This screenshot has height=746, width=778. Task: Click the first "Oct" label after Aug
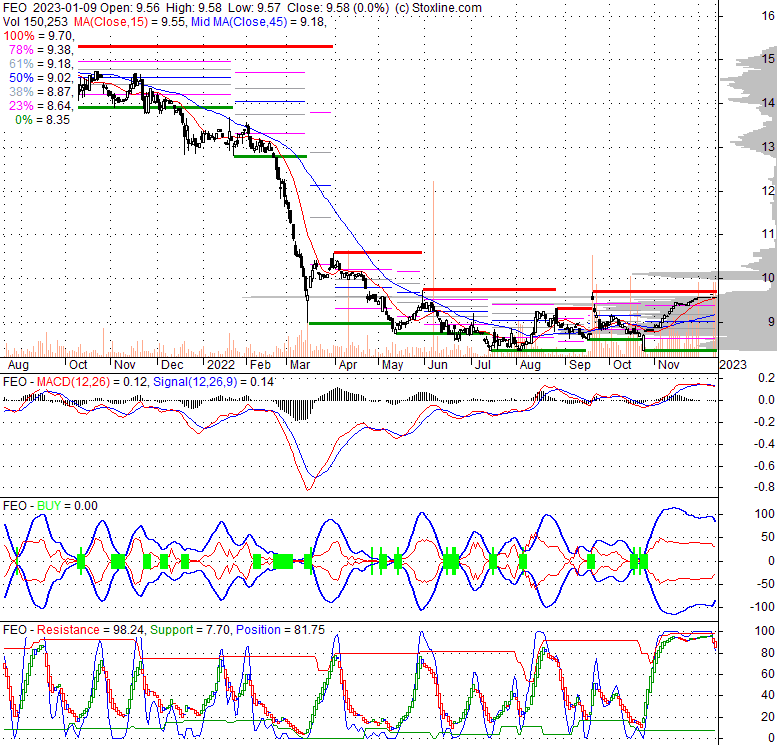tap(78, 365)
